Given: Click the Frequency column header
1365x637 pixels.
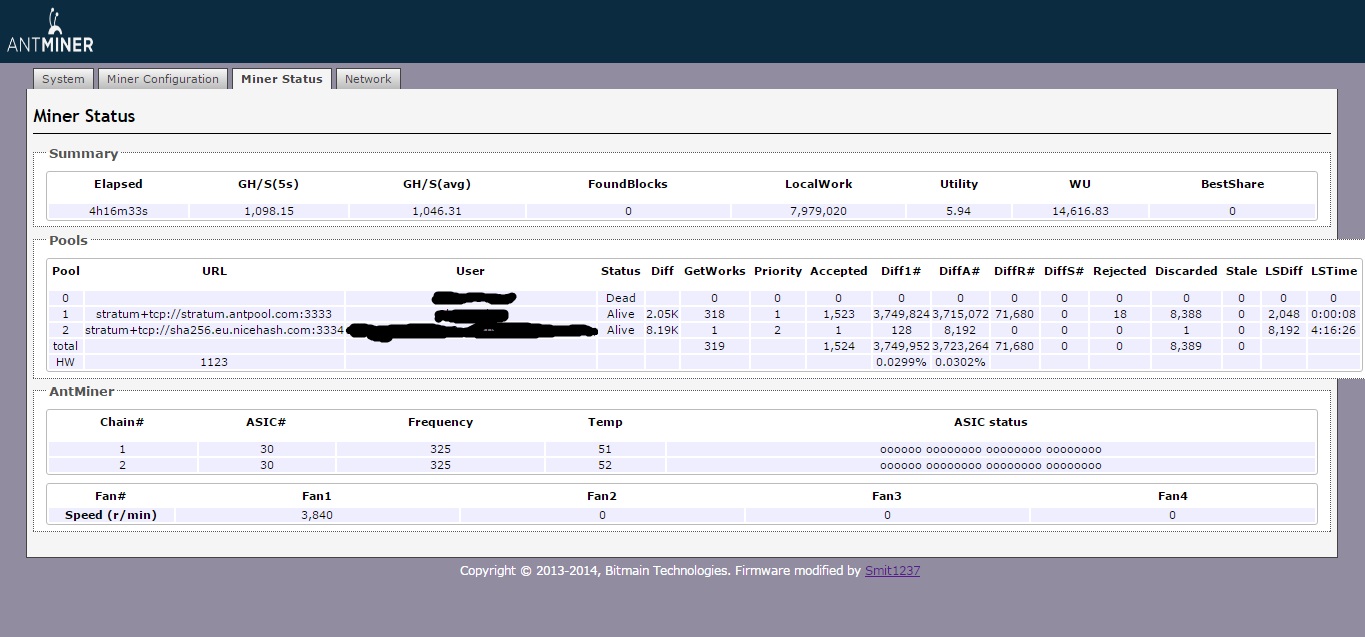Looking at the screenshot, I should [x=440, y=422].
